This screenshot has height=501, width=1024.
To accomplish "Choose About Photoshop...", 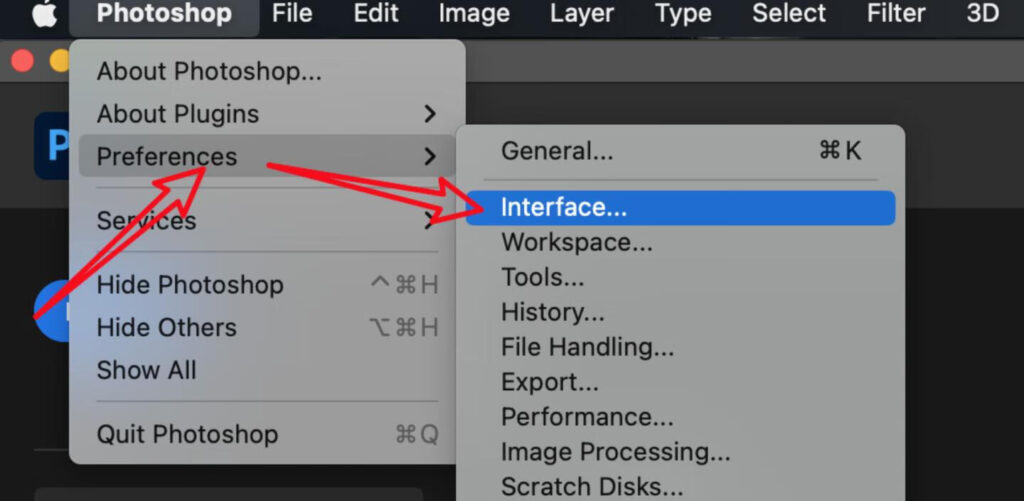I will tap(267, 72).
